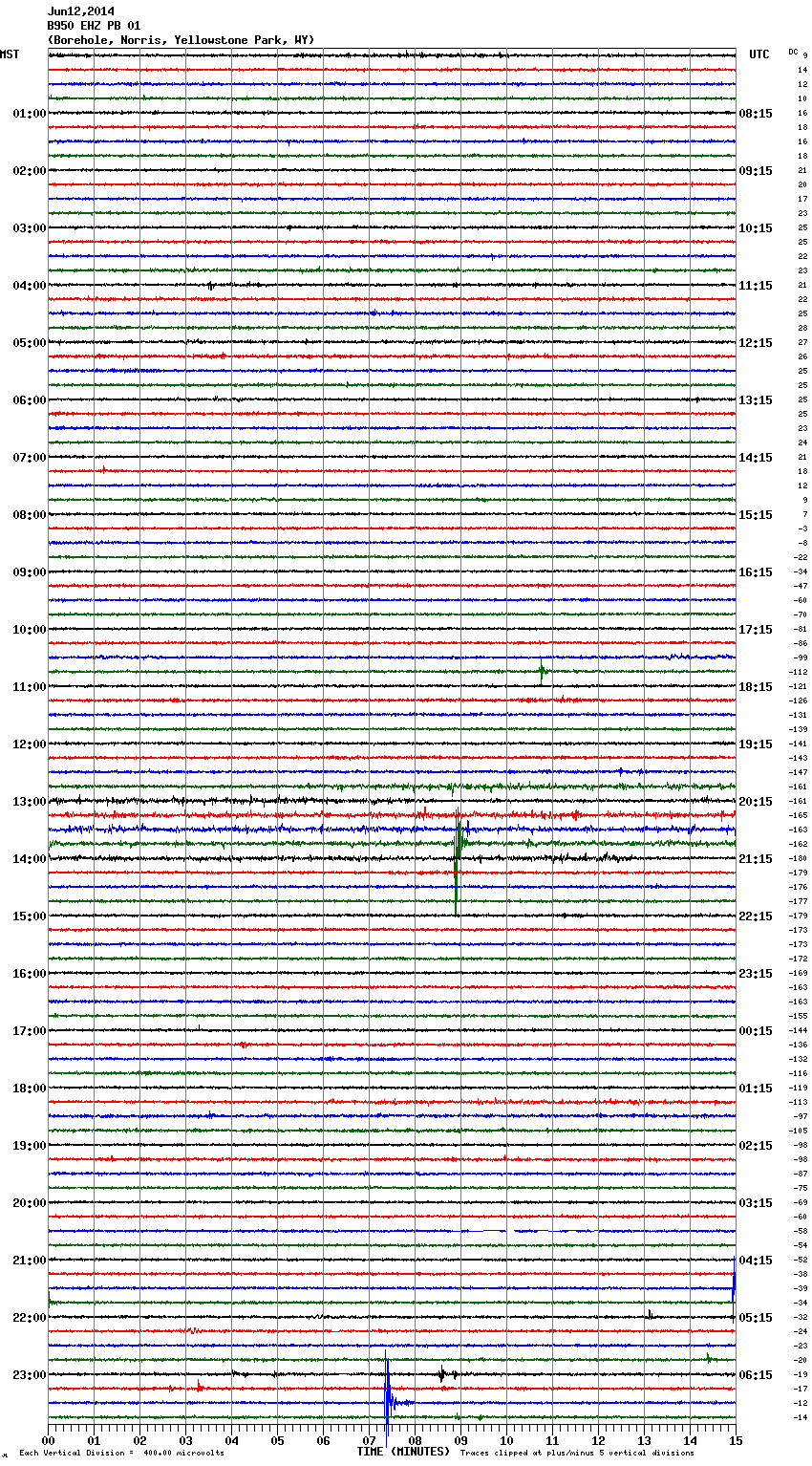
Task: Select the 12:00 MST time label
Action: point(30,744)
